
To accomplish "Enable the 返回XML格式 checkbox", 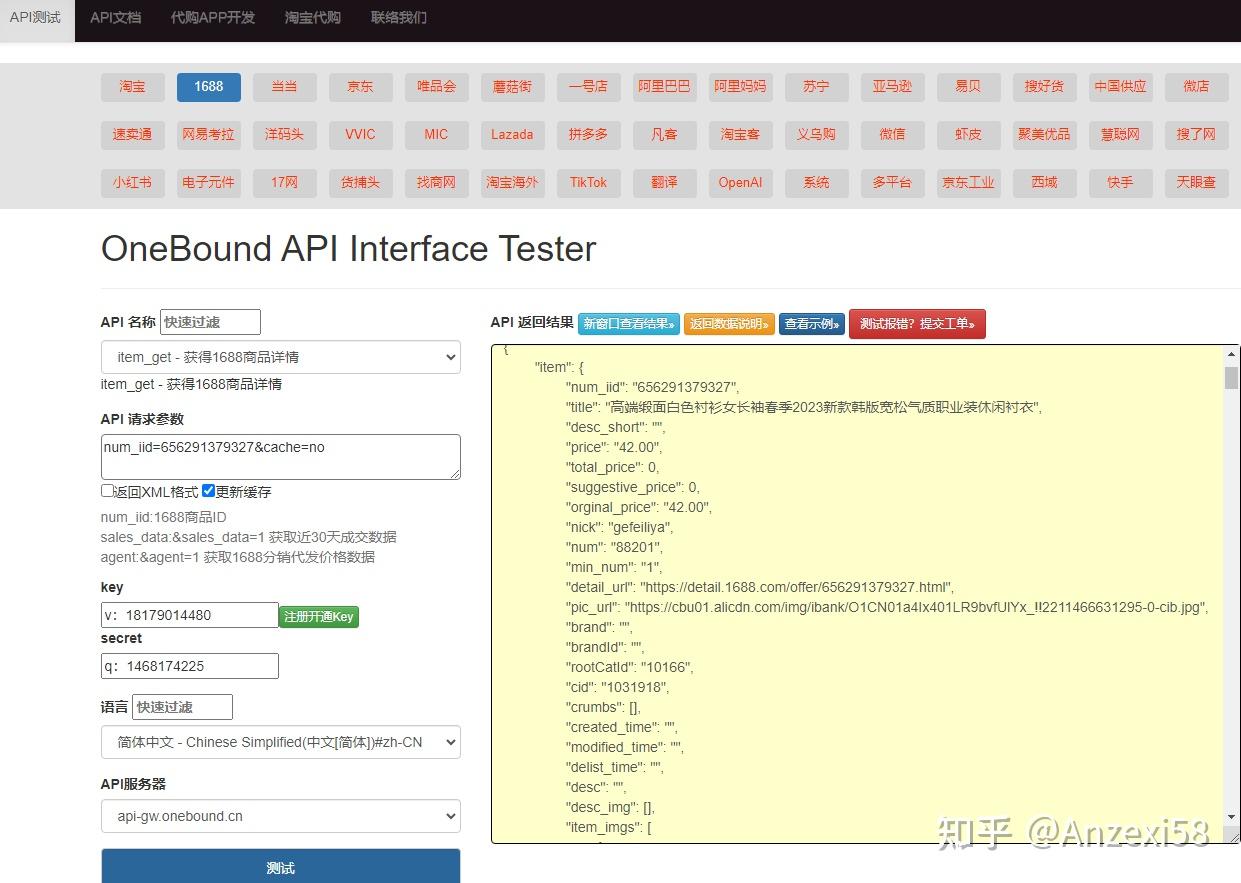I will point(107,490).
